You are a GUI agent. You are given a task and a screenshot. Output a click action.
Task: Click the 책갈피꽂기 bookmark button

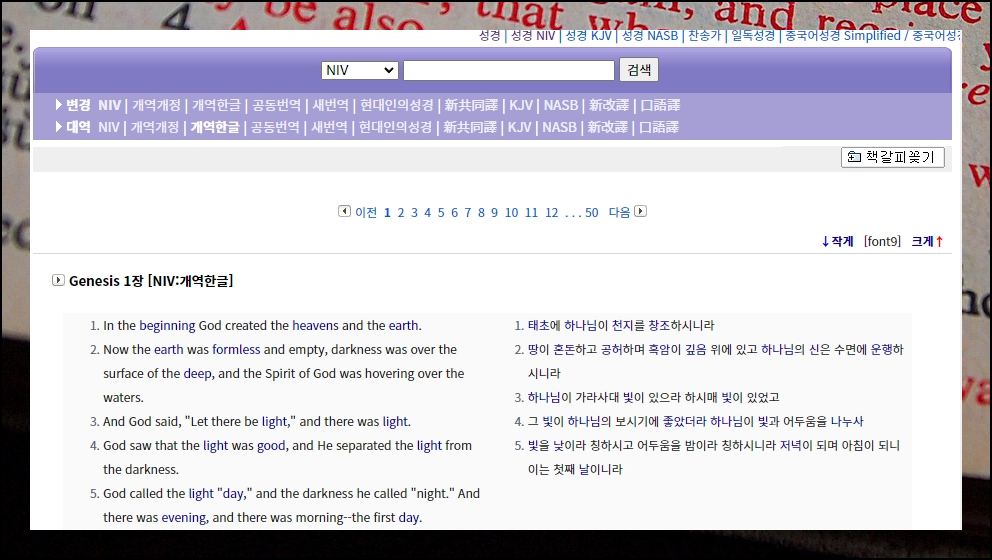pyautogui.click(x=892, y=157)
